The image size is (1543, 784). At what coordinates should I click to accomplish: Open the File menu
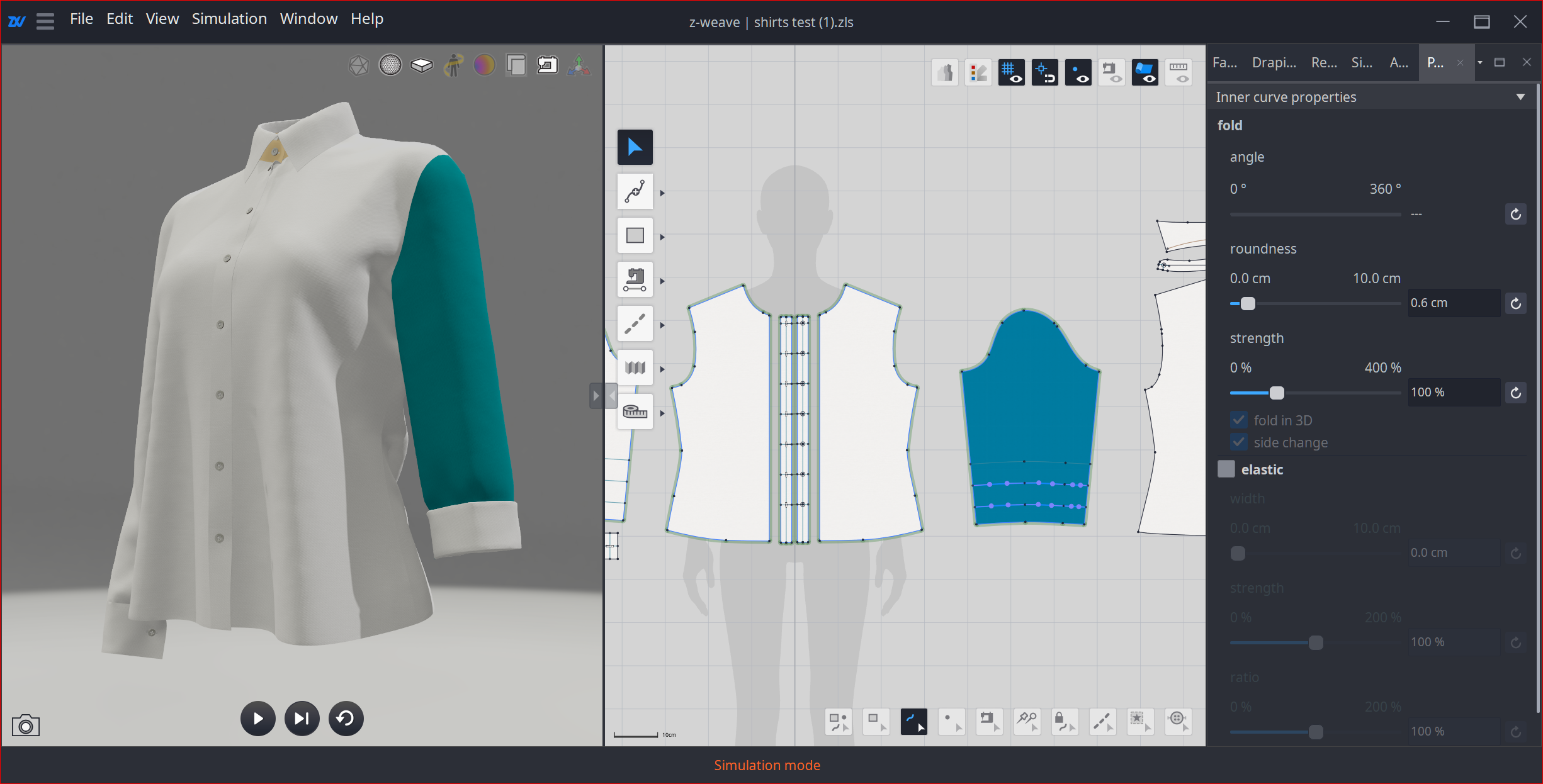[x=81, y=19]
